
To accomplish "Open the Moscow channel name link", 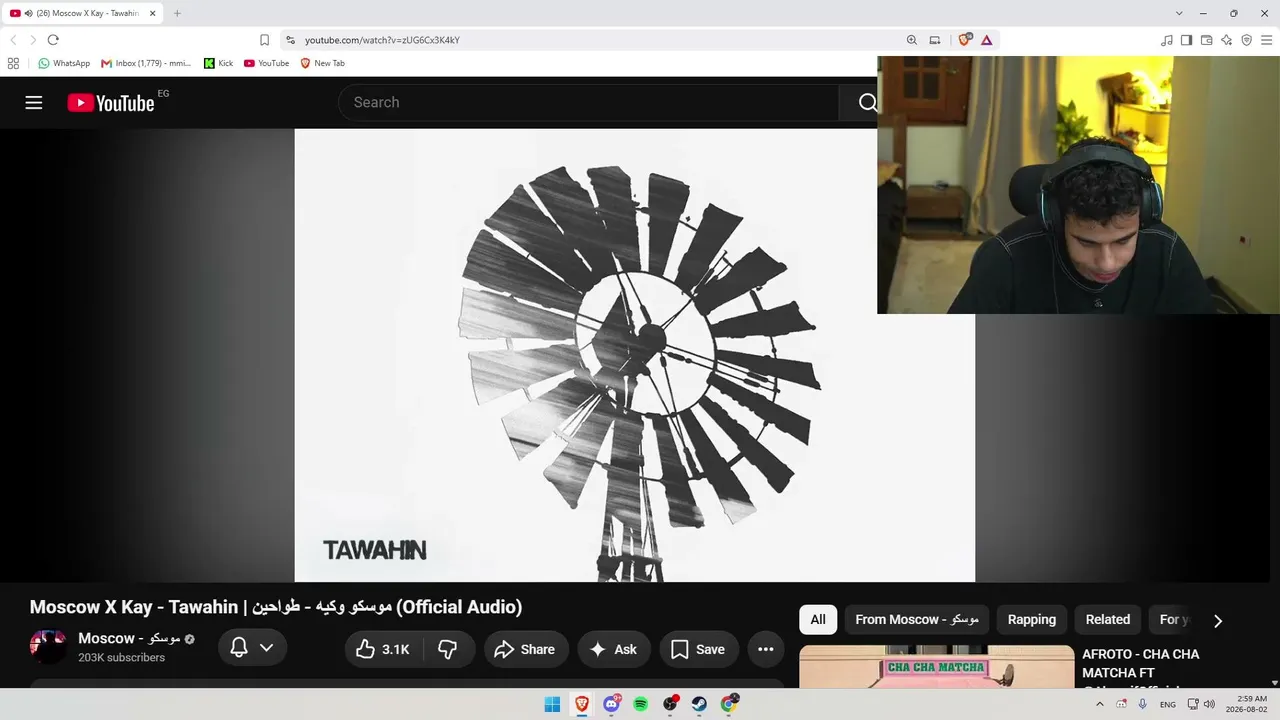I will [129, 638].
